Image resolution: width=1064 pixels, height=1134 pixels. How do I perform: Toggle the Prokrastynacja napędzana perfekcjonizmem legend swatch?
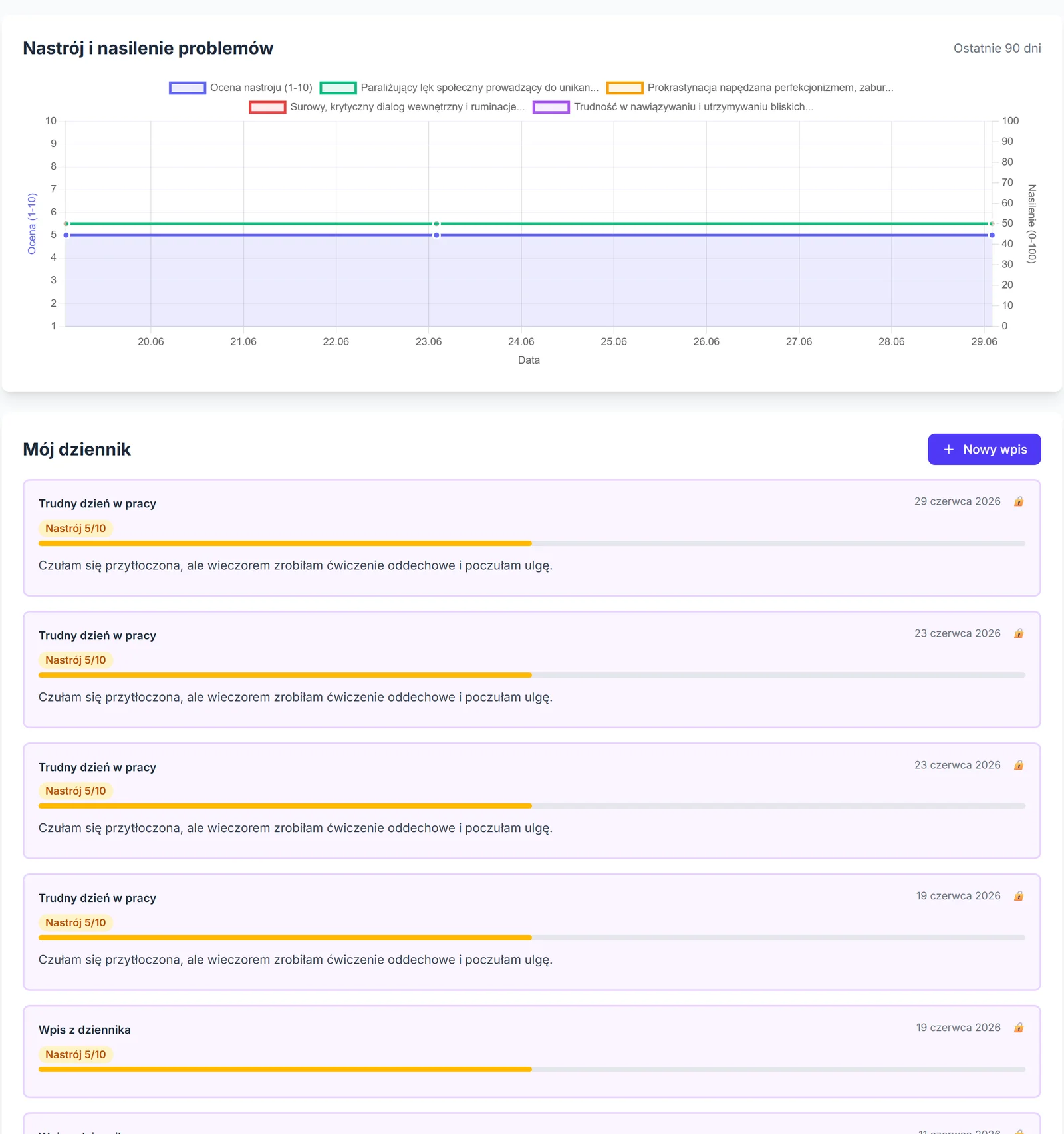click(624, 88)
